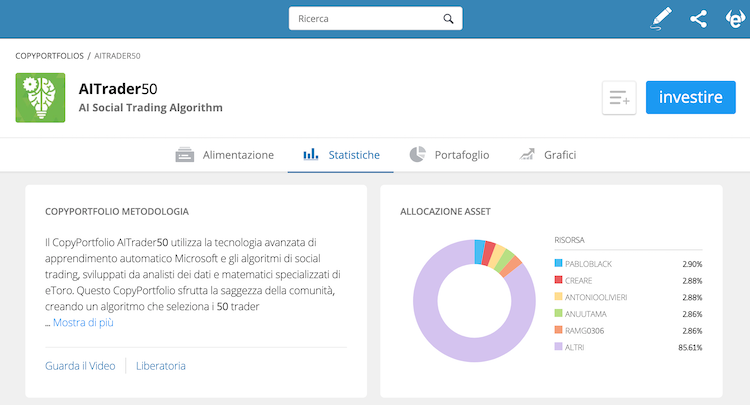Select PABLOBLACK in the asset list

[x=588, y=264]
